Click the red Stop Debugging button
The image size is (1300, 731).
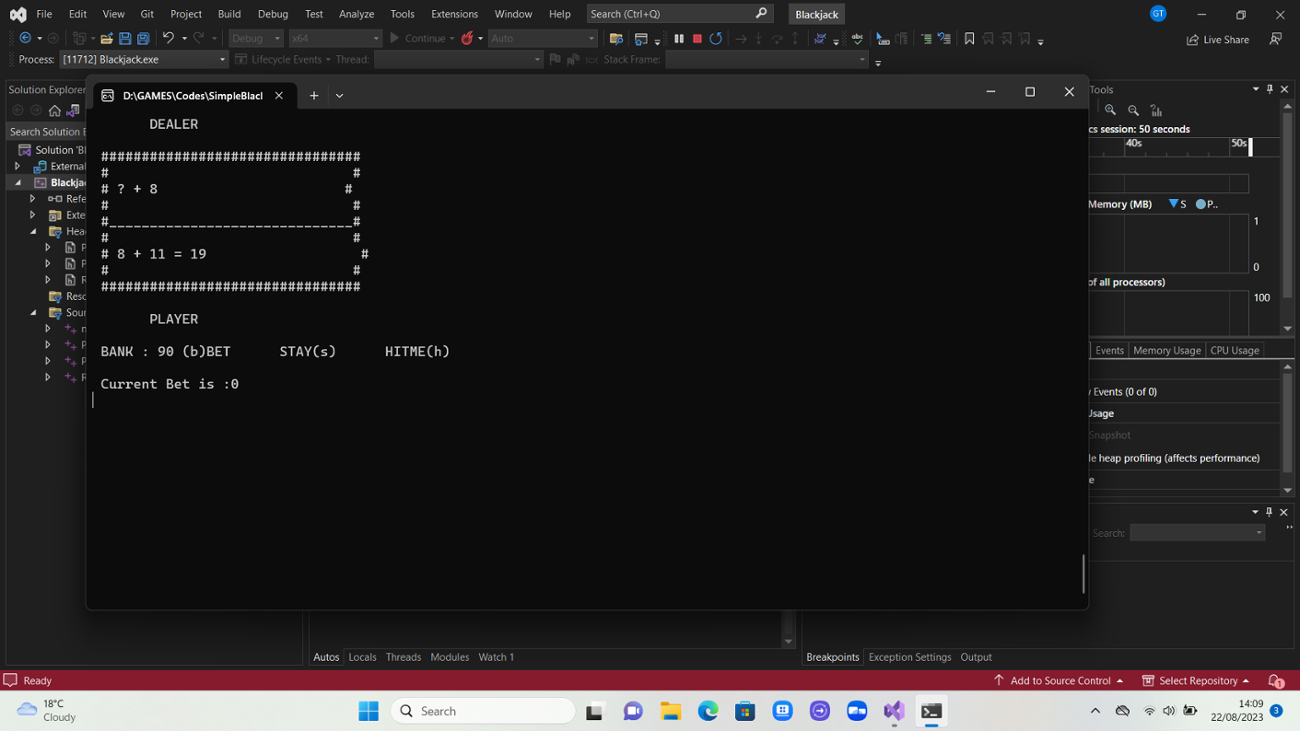tap(697, 39)
